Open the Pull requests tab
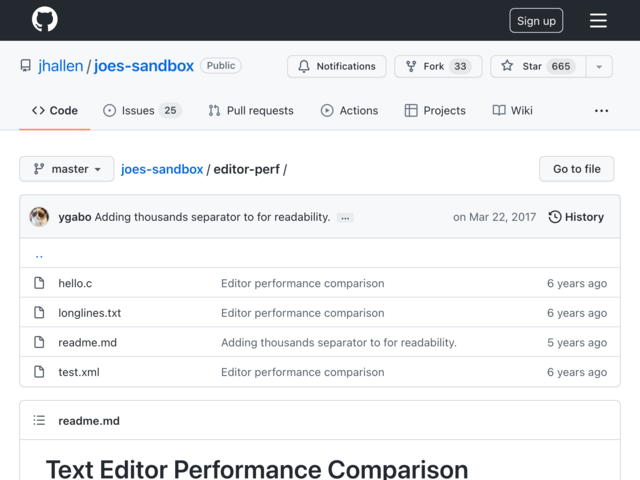 251,111
